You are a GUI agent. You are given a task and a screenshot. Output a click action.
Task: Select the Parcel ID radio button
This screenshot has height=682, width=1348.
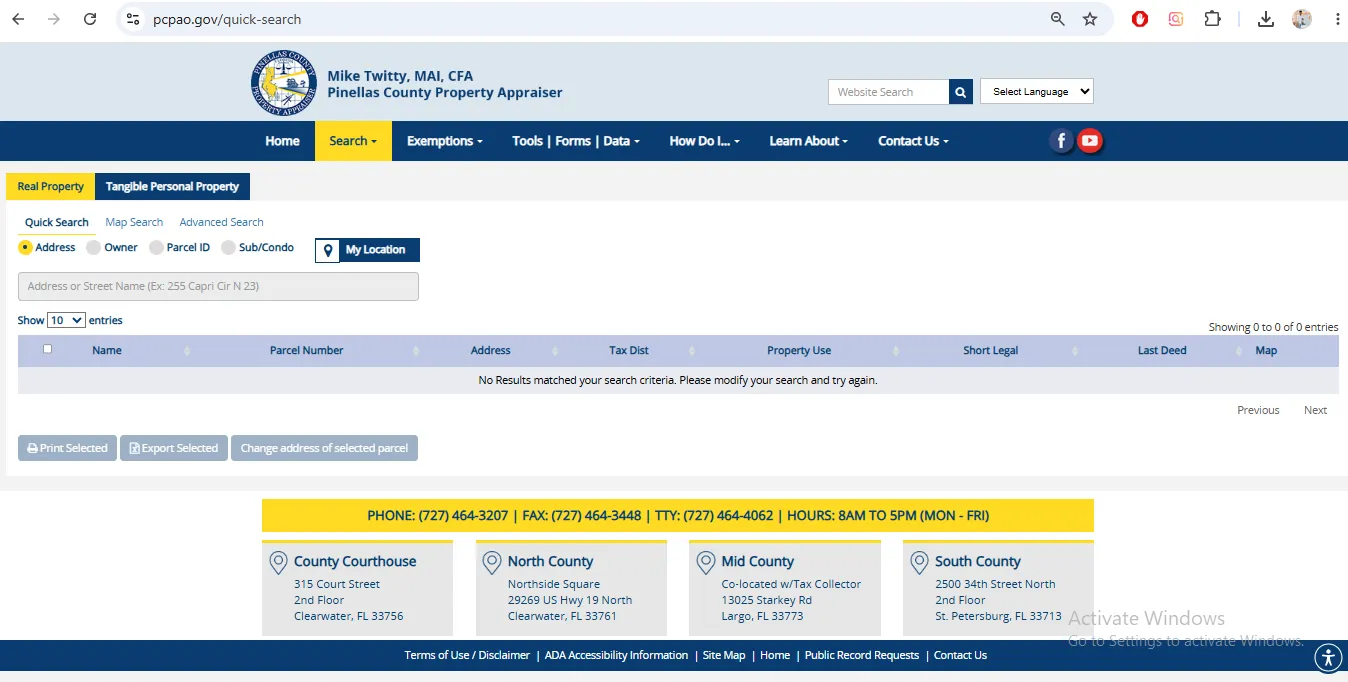(156, 247)
